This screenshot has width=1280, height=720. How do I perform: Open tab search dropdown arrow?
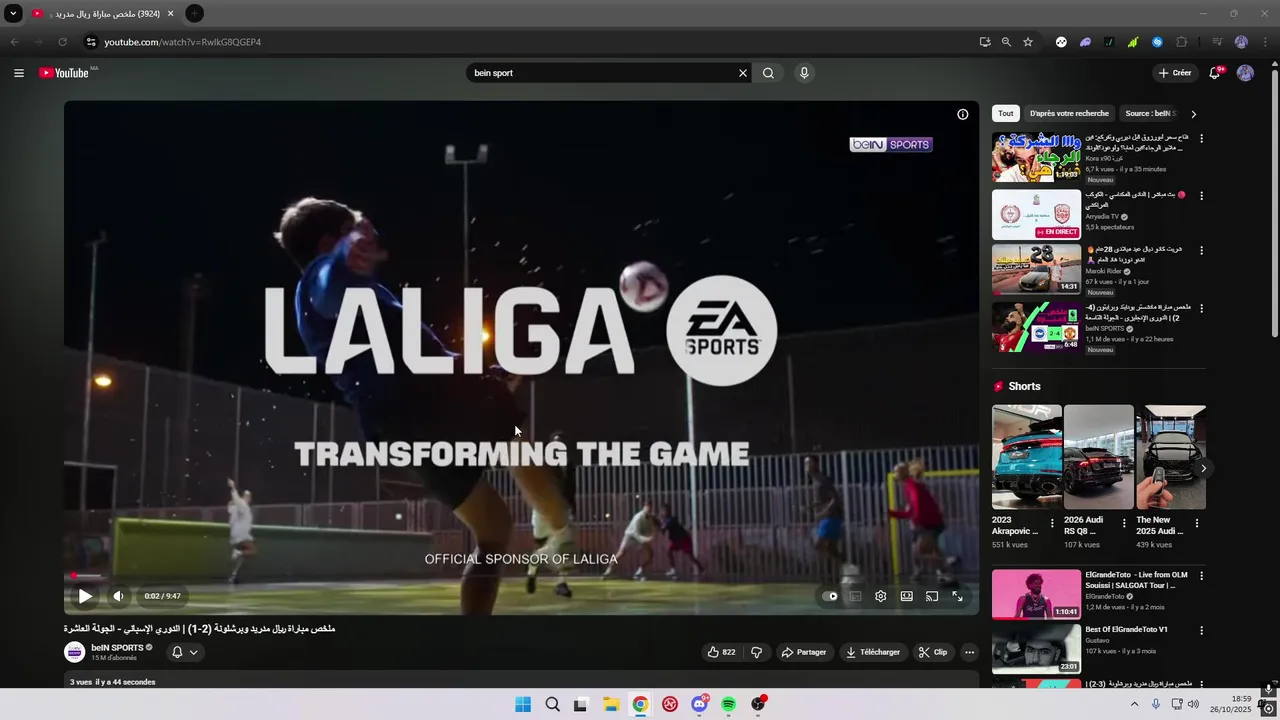[13, 14]
